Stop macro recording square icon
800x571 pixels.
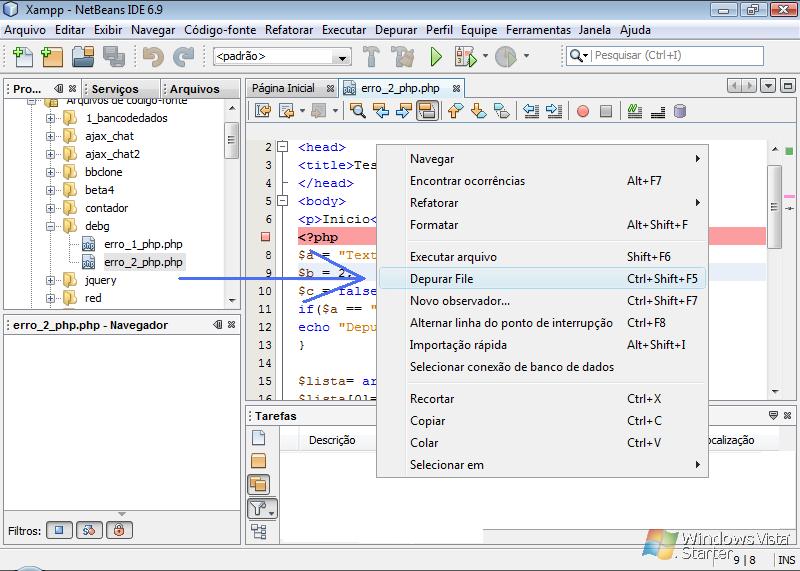pos(606,111)
